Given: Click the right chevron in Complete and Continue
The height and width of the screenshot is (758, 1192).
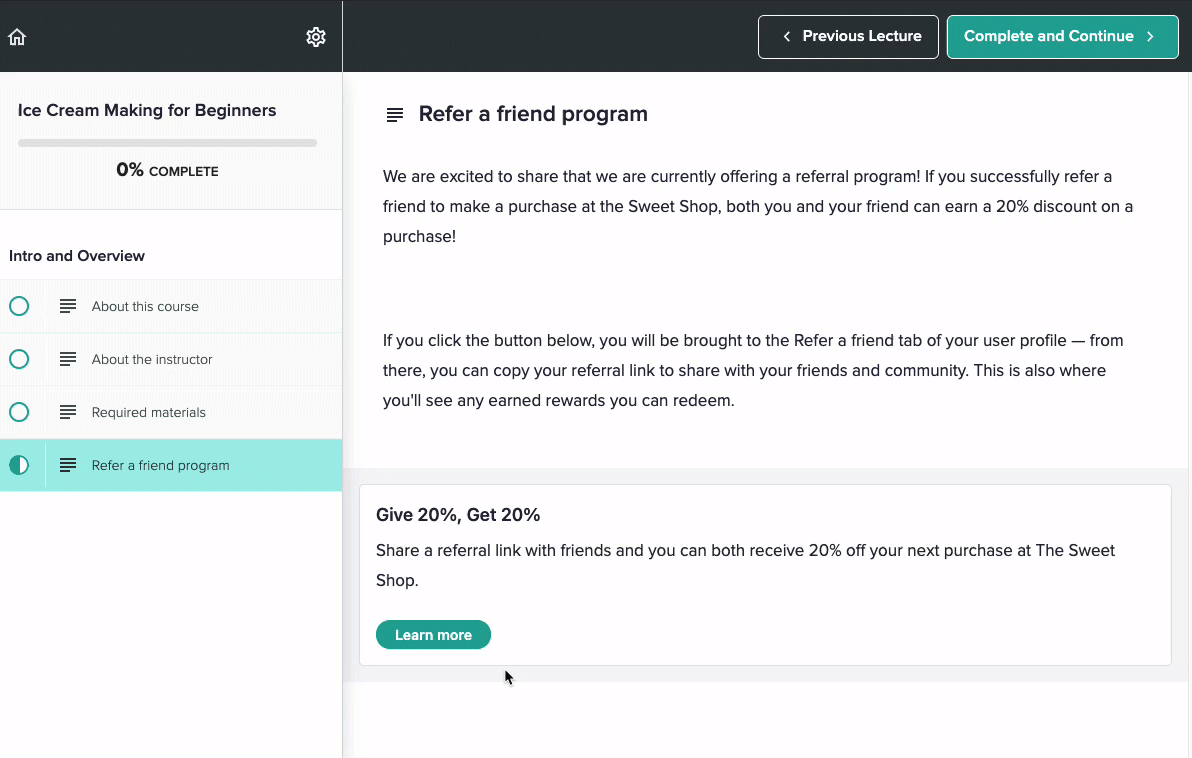Looking at the screenshot, I should [1150, 36].
